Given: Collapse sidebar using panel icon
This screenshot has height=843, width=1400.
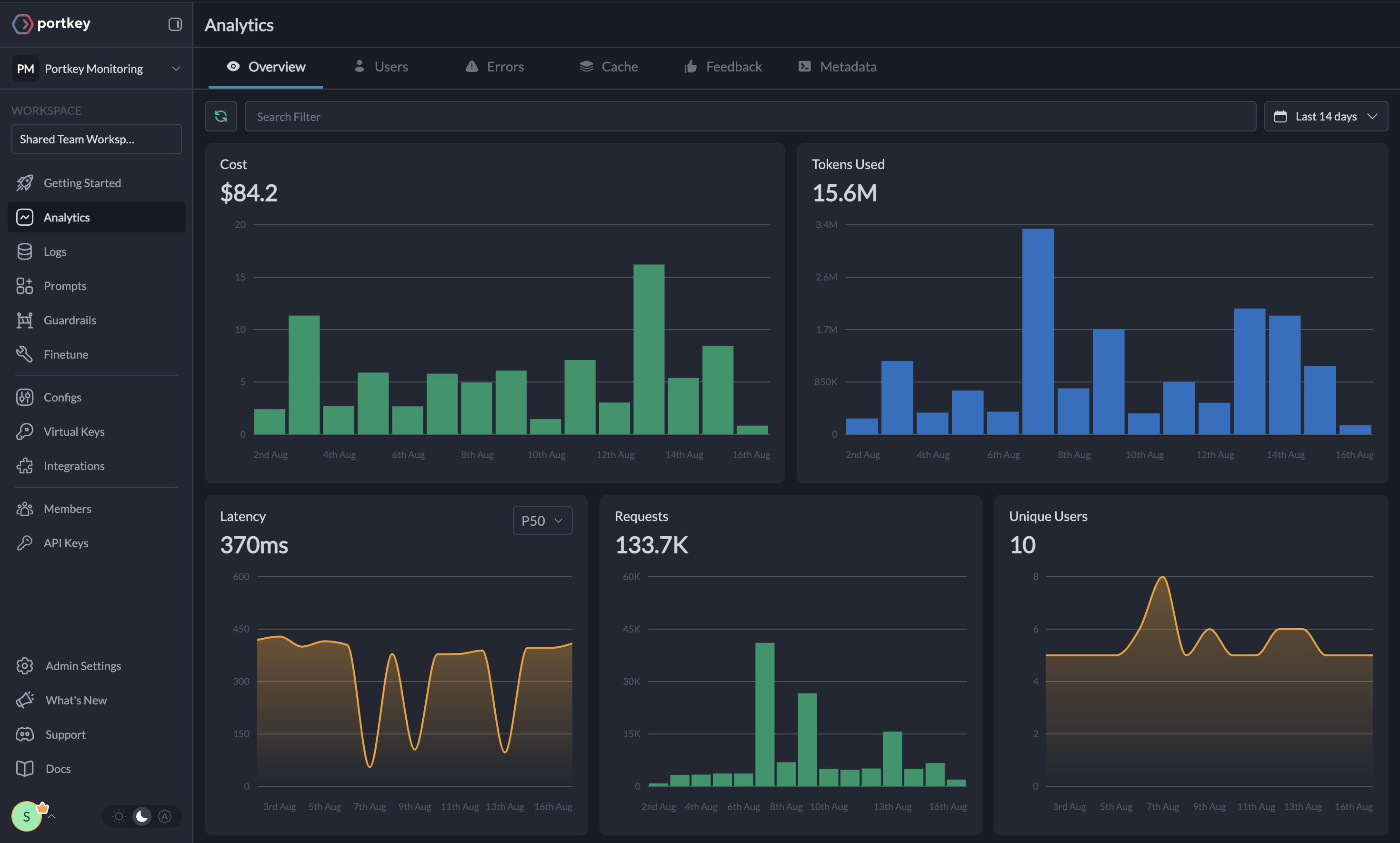Looking at the screenshot, I should point(175,24).
